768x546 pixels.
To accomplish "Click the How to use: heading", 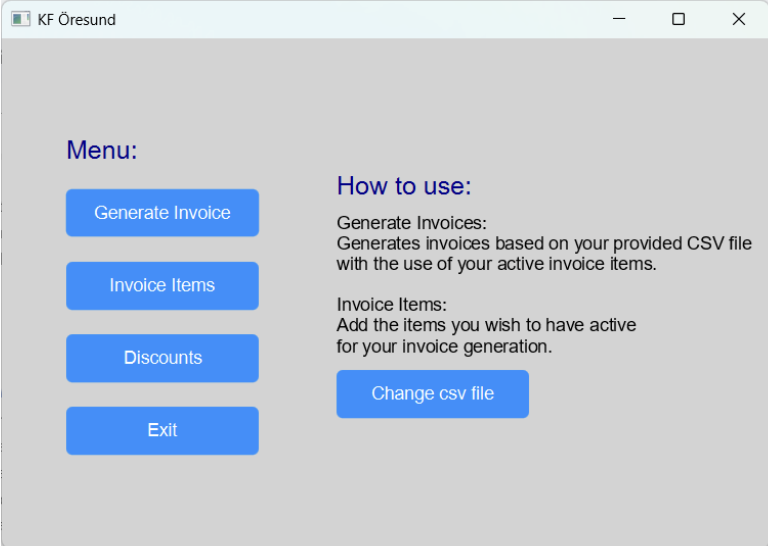I will [x=403, y=186].
